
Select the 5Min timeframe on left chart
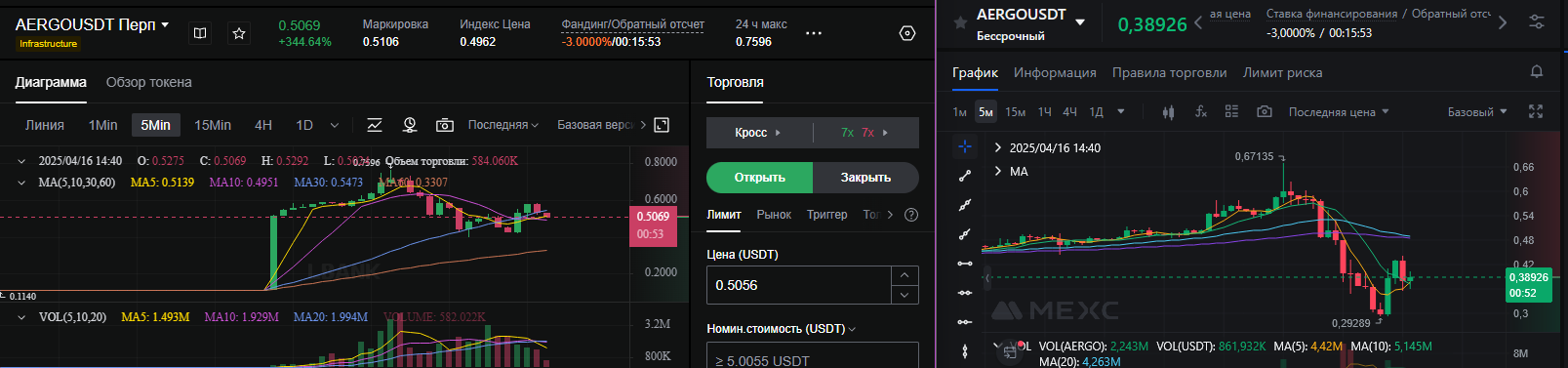pyautogui.click(x=155, y=125)
